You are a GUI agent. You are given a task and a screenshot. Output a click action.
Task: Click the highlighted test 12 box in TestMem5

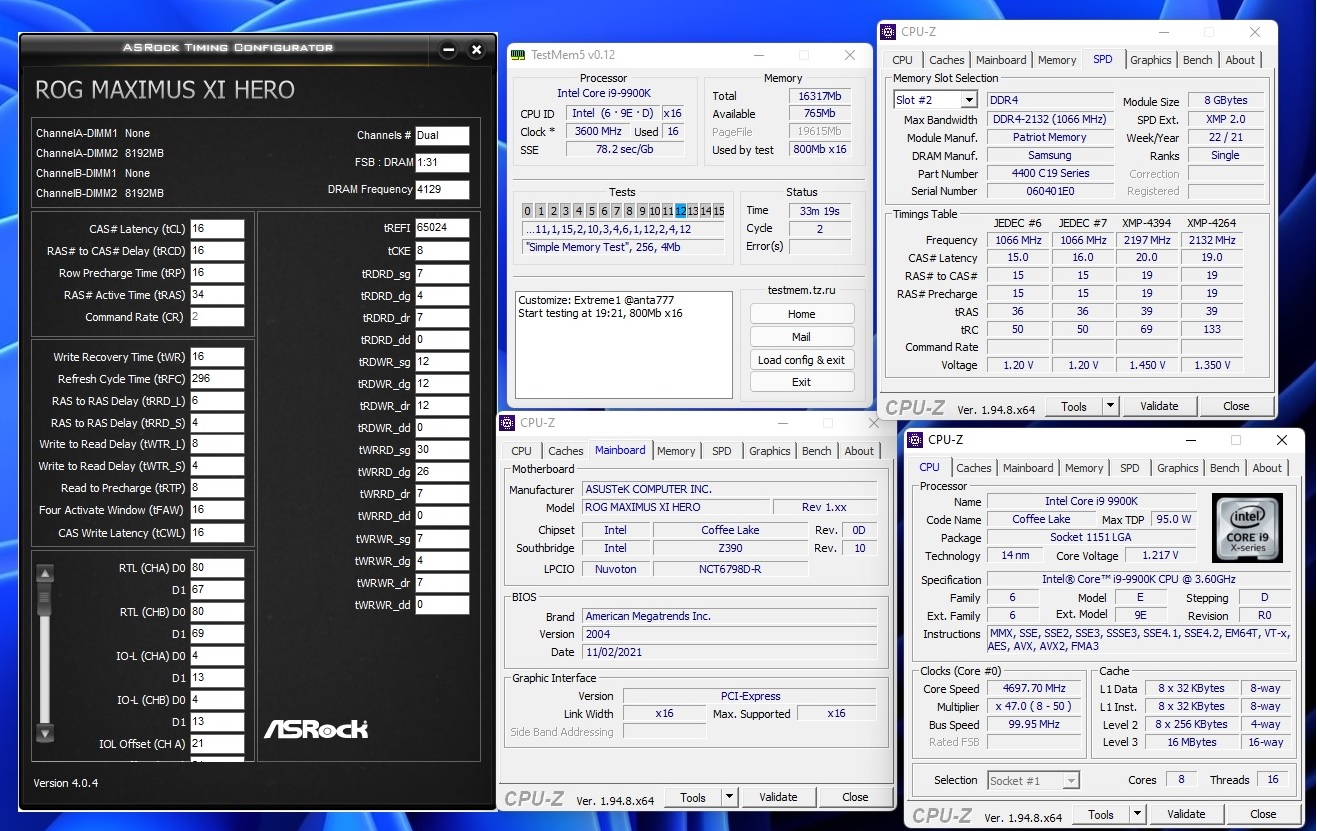[x=680, y=211]
